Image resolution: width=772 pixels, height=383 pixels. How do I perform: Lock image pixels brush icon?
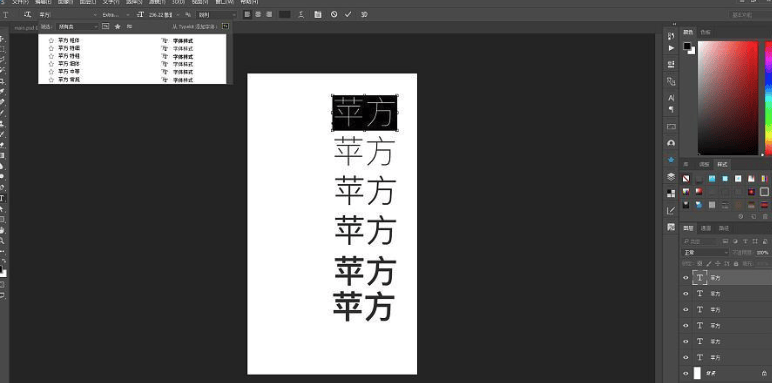pyautogui.click(x=709, y=263)
